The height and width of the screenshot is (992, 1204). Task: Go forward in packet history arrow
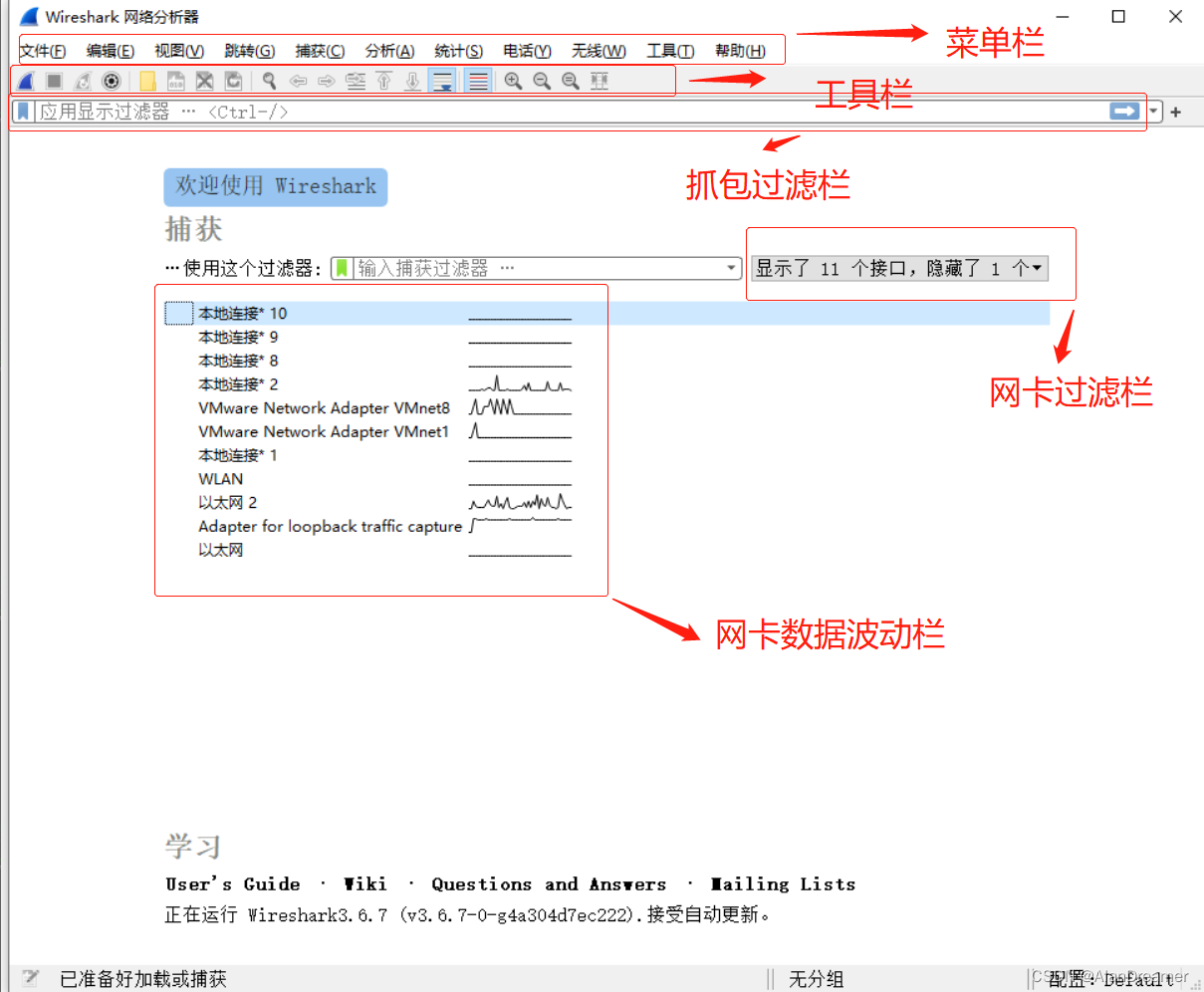pos(327,81)
